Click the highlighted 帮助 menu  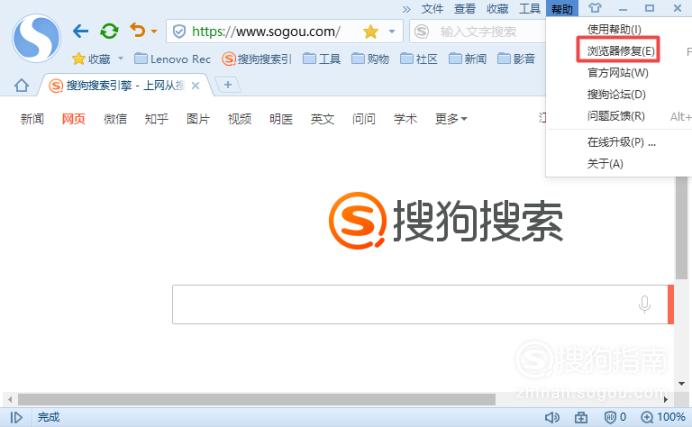562,8
